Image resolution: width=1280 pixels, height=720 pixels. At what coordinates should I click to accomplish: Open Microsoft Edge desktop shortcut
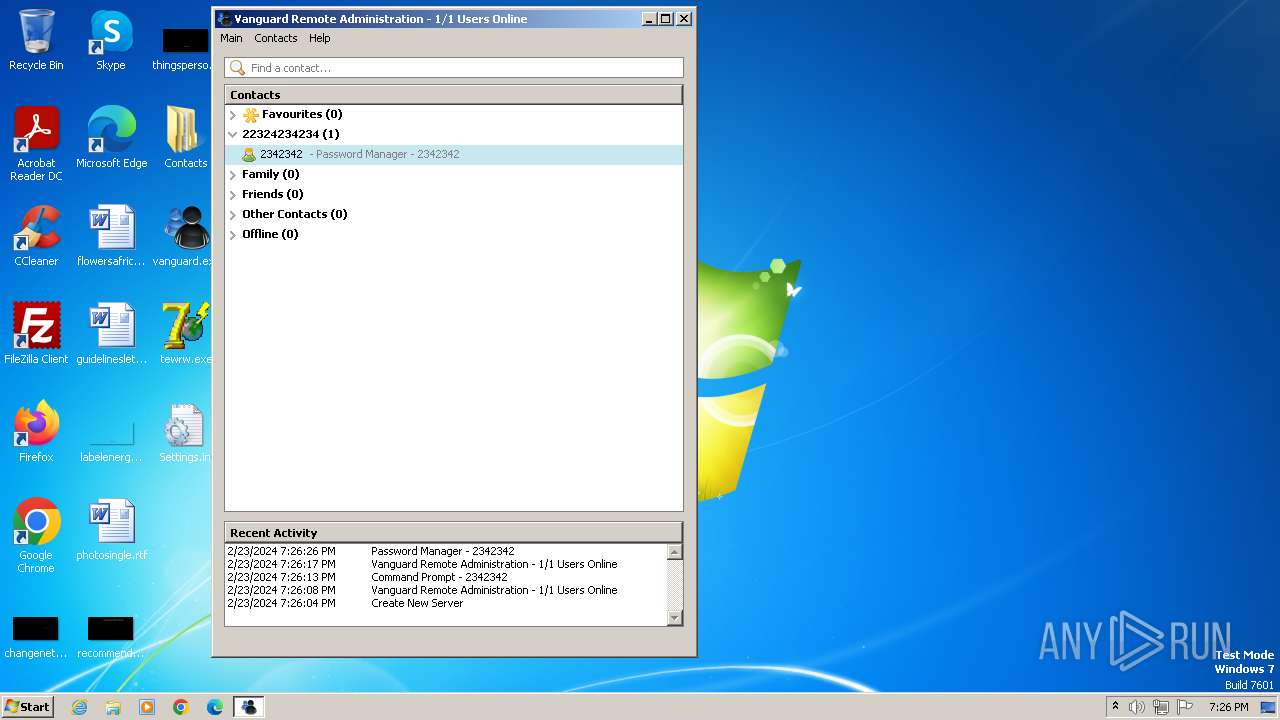[111, 138]
